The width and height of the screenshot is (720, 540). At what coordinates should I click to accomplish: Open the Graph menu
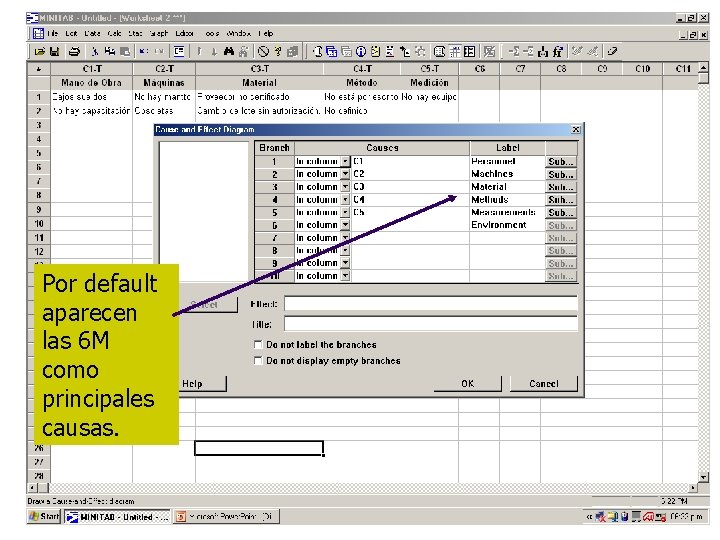pyautogui.click(x=159, y=34)
